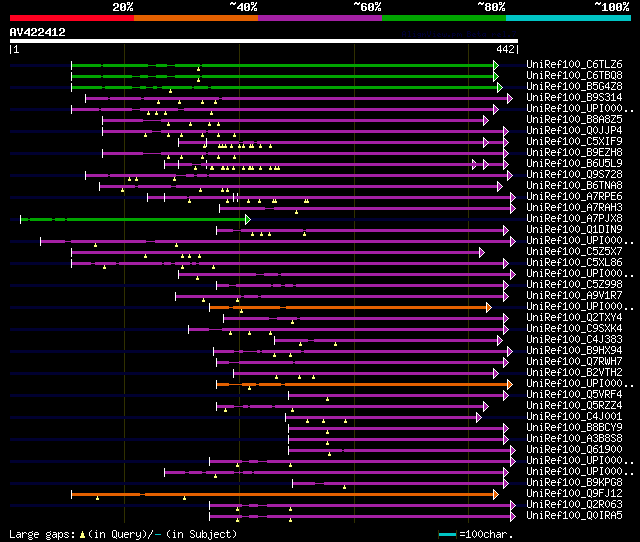This screenshot has width=640, height=542.
Task: Click the UniRef100_C4J001 name
Action: click(x=574, y=417)
